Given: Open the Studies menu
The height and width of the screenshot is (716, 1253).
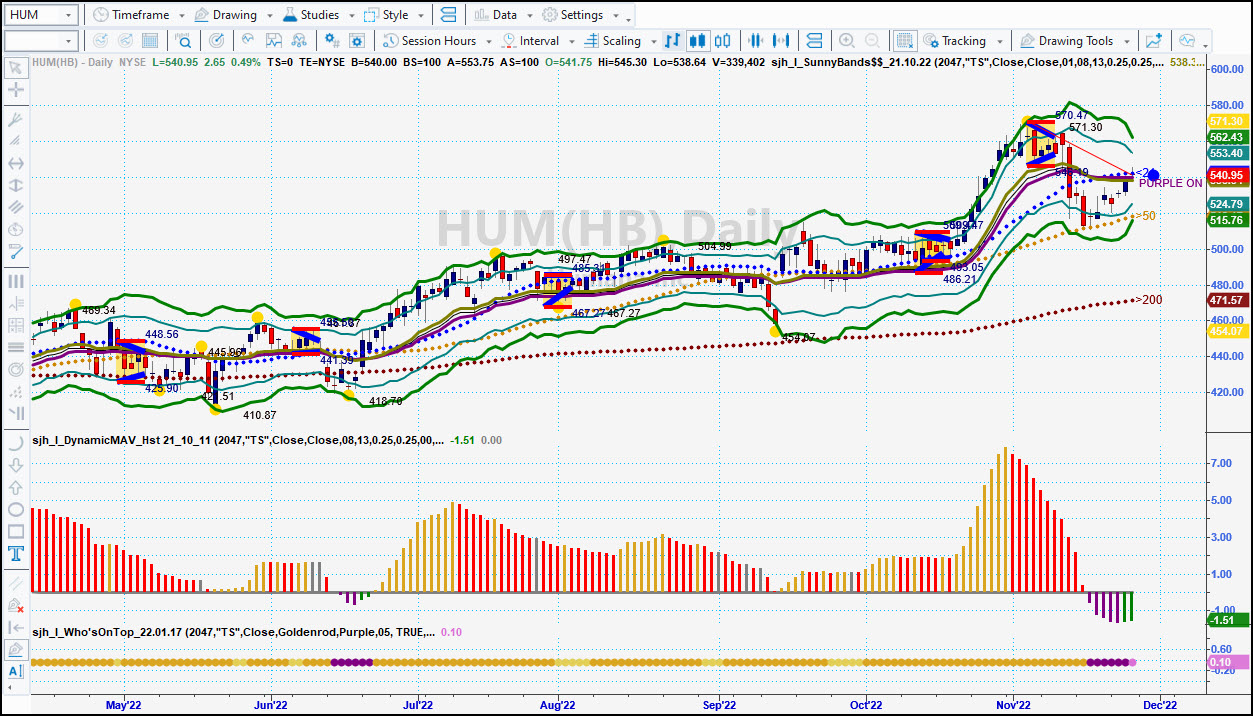Looking at the screenshot, I should [317, 15].
